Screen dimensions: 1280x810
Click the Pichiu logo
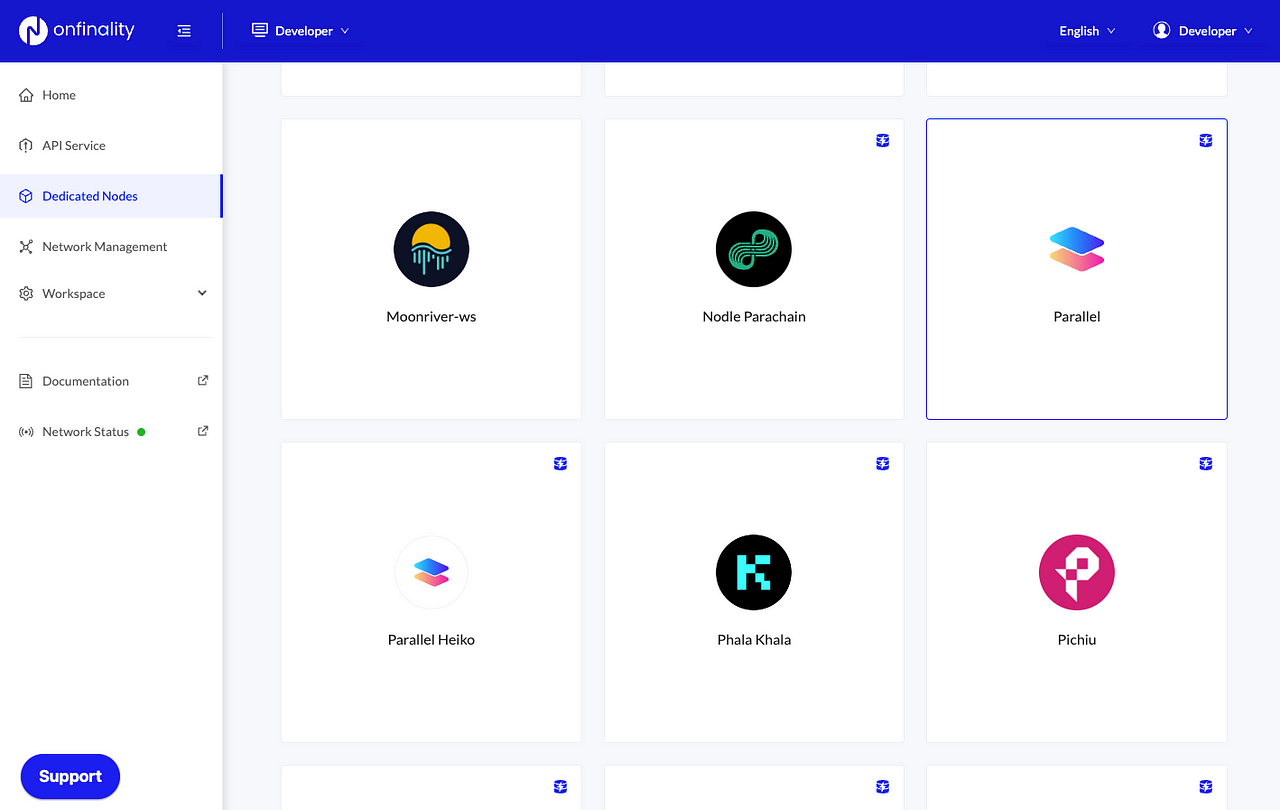pyautogui.click(x=1077, y=572)
